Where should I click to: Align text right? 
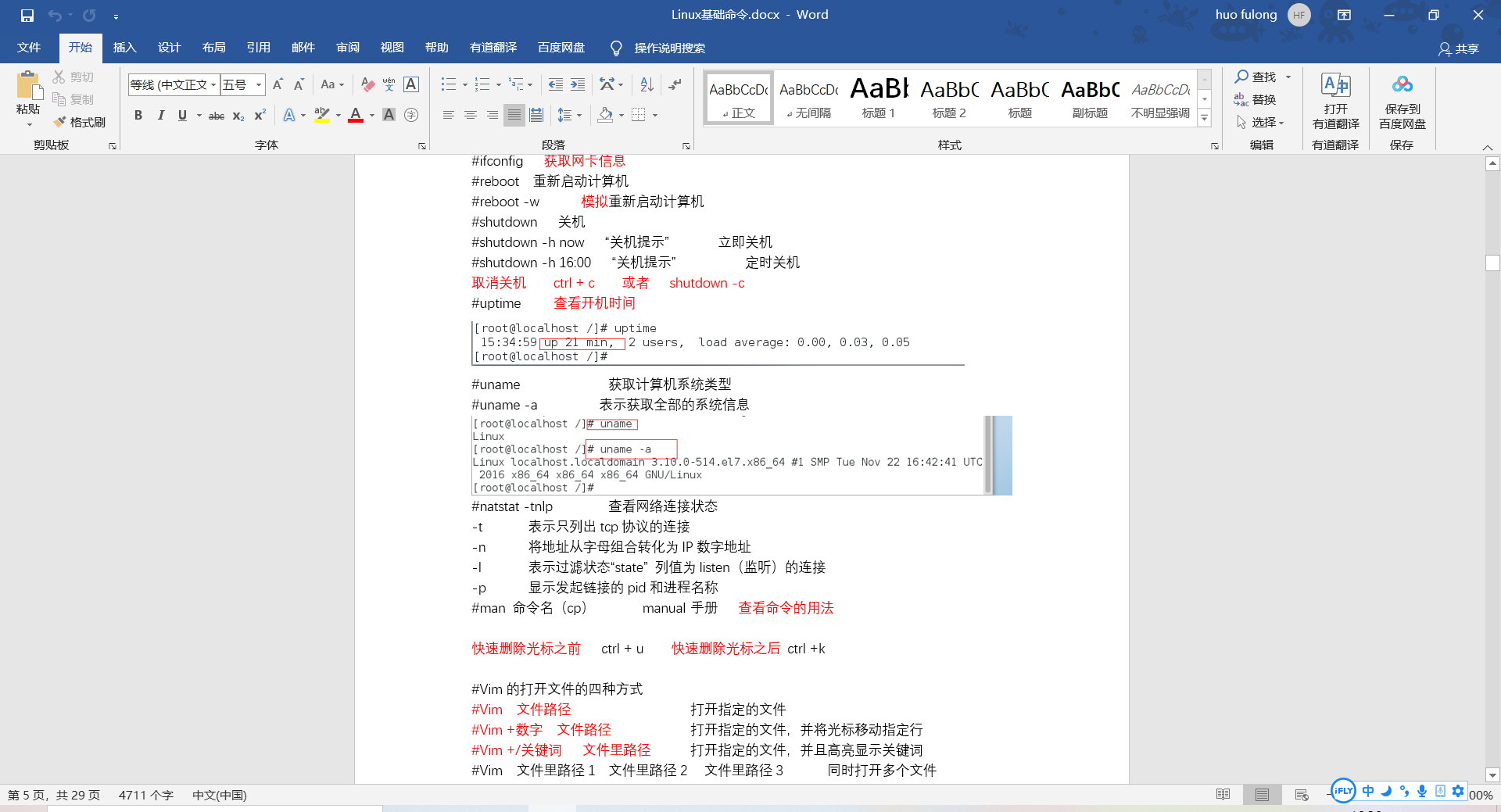[x=493, y=115]
